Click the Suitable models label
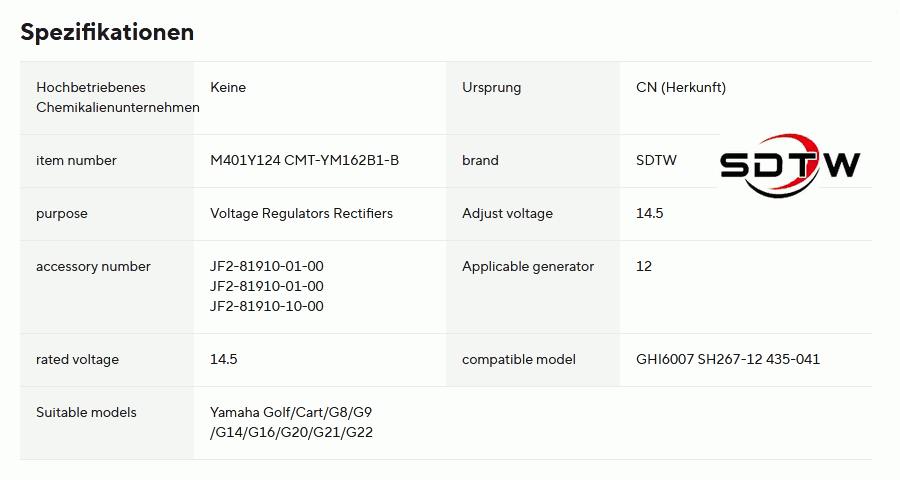Screen dimensions: 900x480 [x=86, y=412]
